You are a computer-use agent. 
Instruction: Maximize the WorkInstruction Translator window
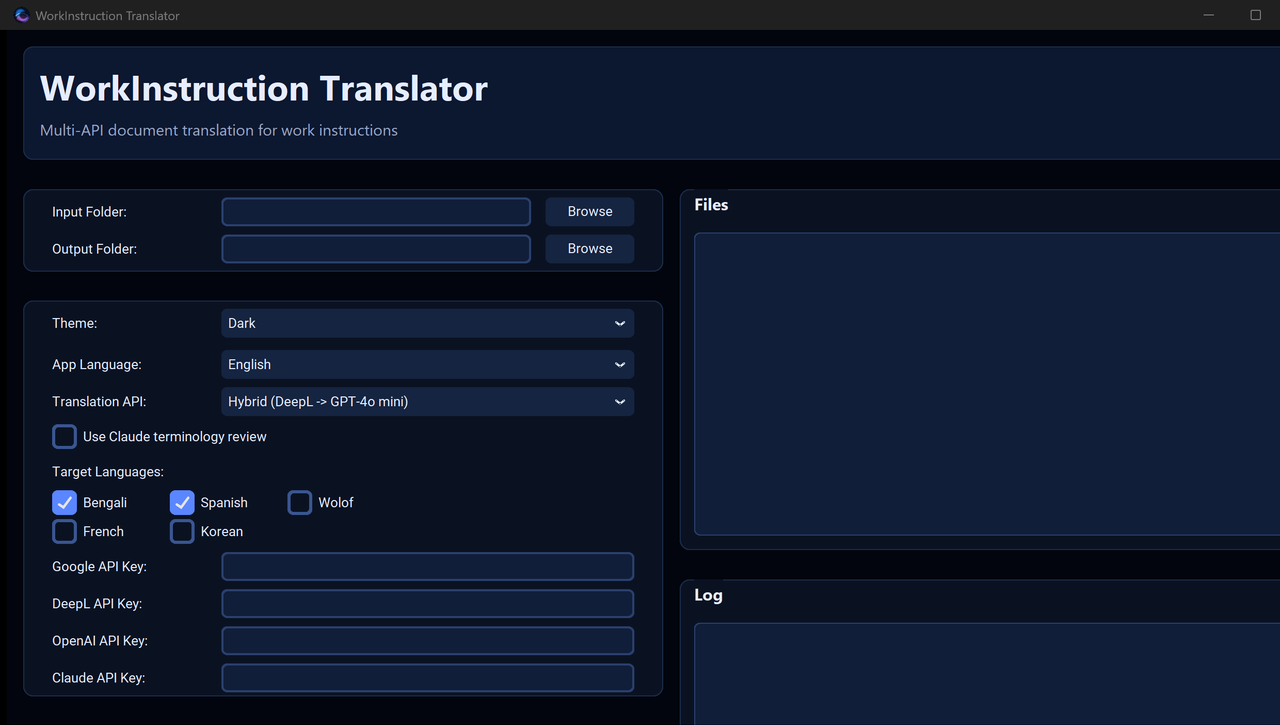[1256, 15]
